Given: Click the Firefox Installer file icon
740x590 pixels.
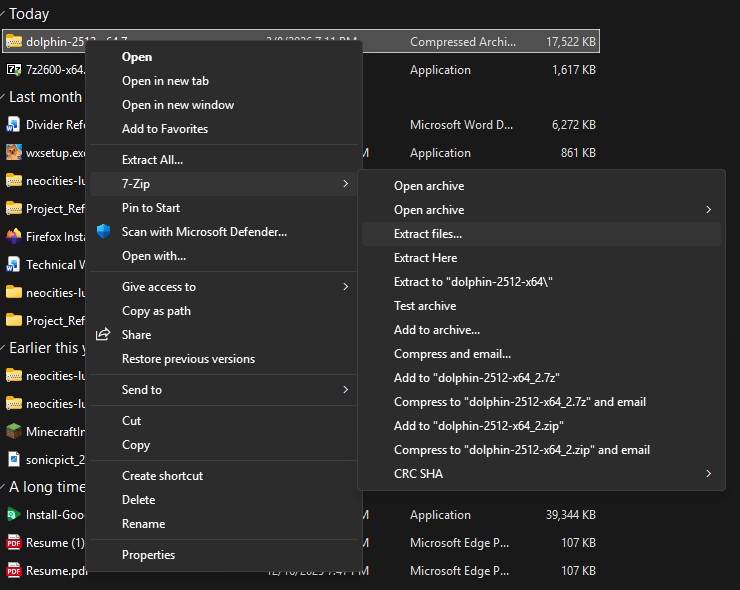Looking at the screenshot, I should coord(14,237).
